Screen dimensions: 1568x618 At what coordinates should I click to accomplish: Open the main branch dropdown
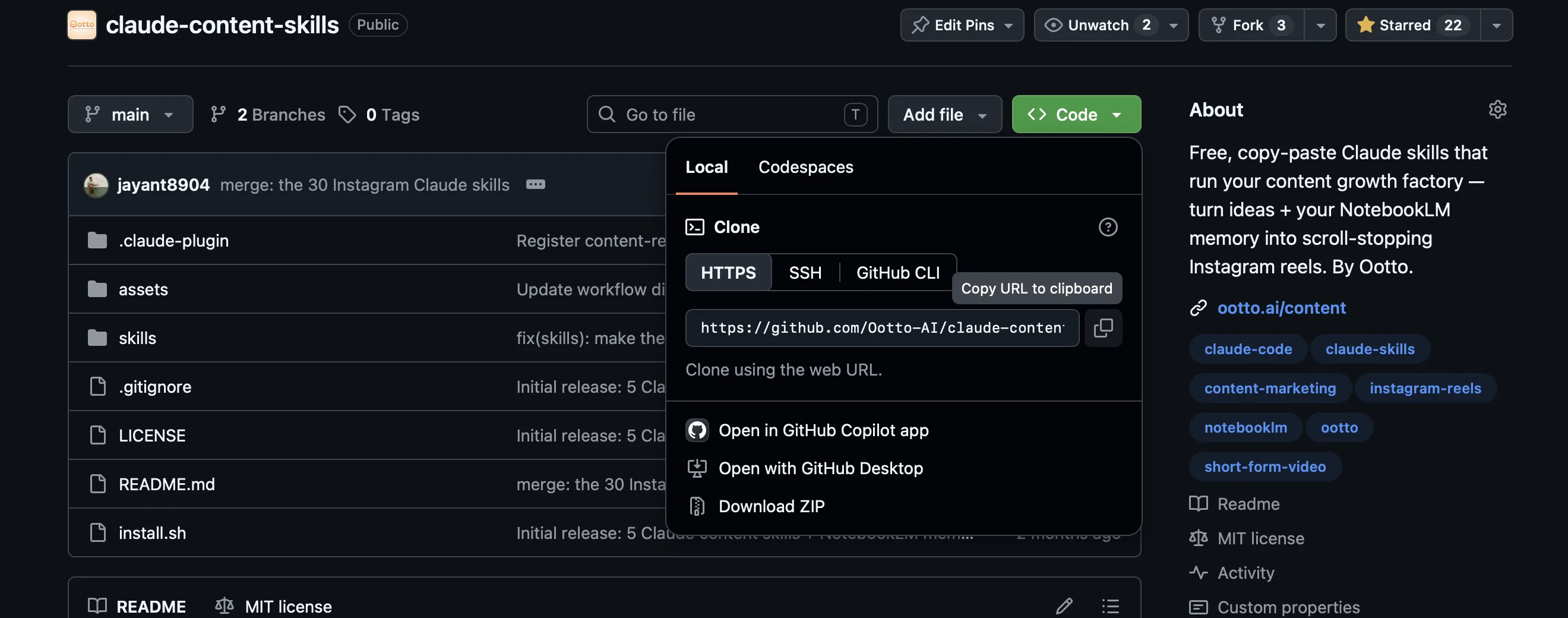pos(130,115)
